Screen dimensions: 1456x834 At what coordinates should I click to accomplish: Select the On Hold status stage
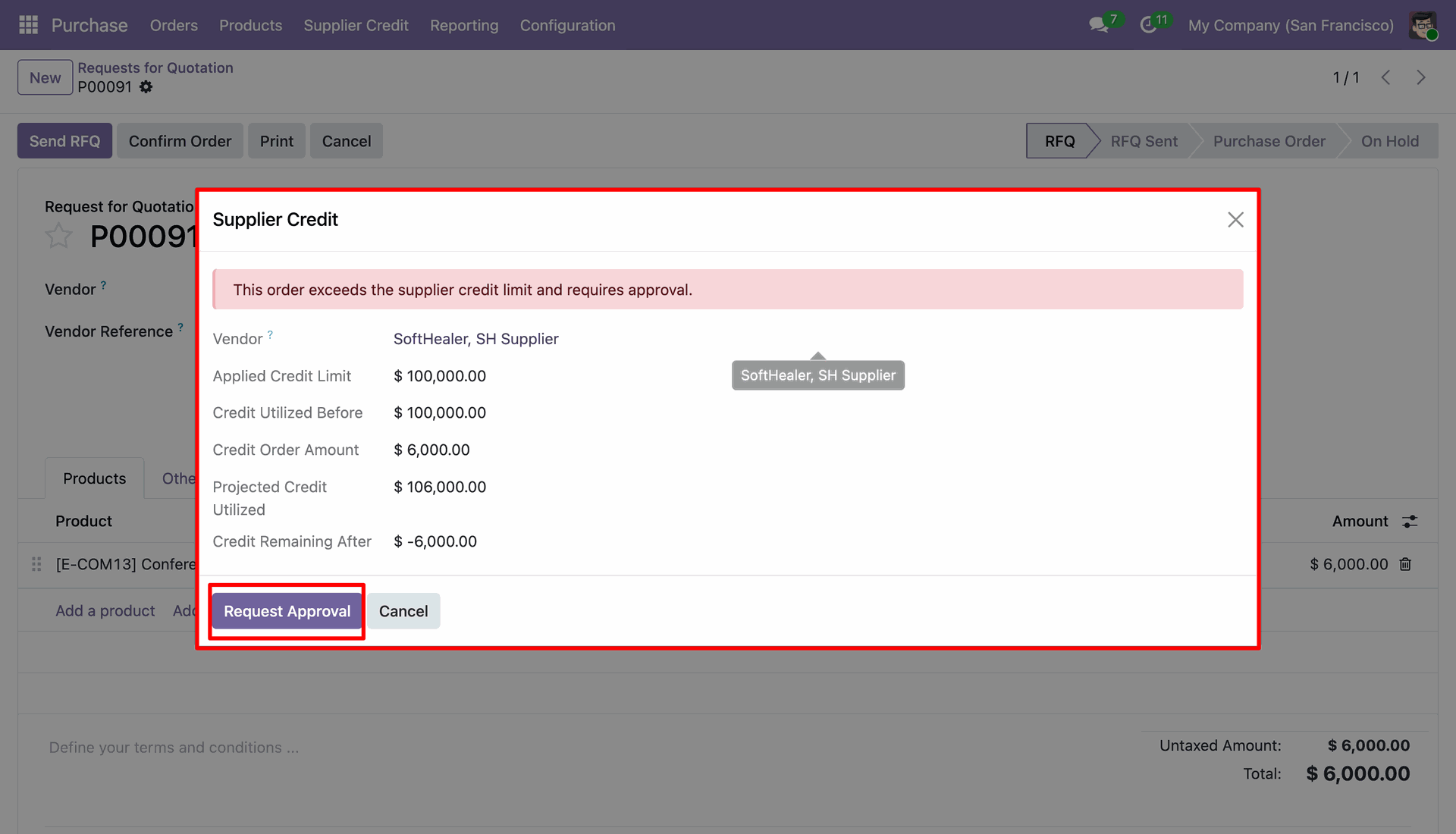tap(1389, 141)
